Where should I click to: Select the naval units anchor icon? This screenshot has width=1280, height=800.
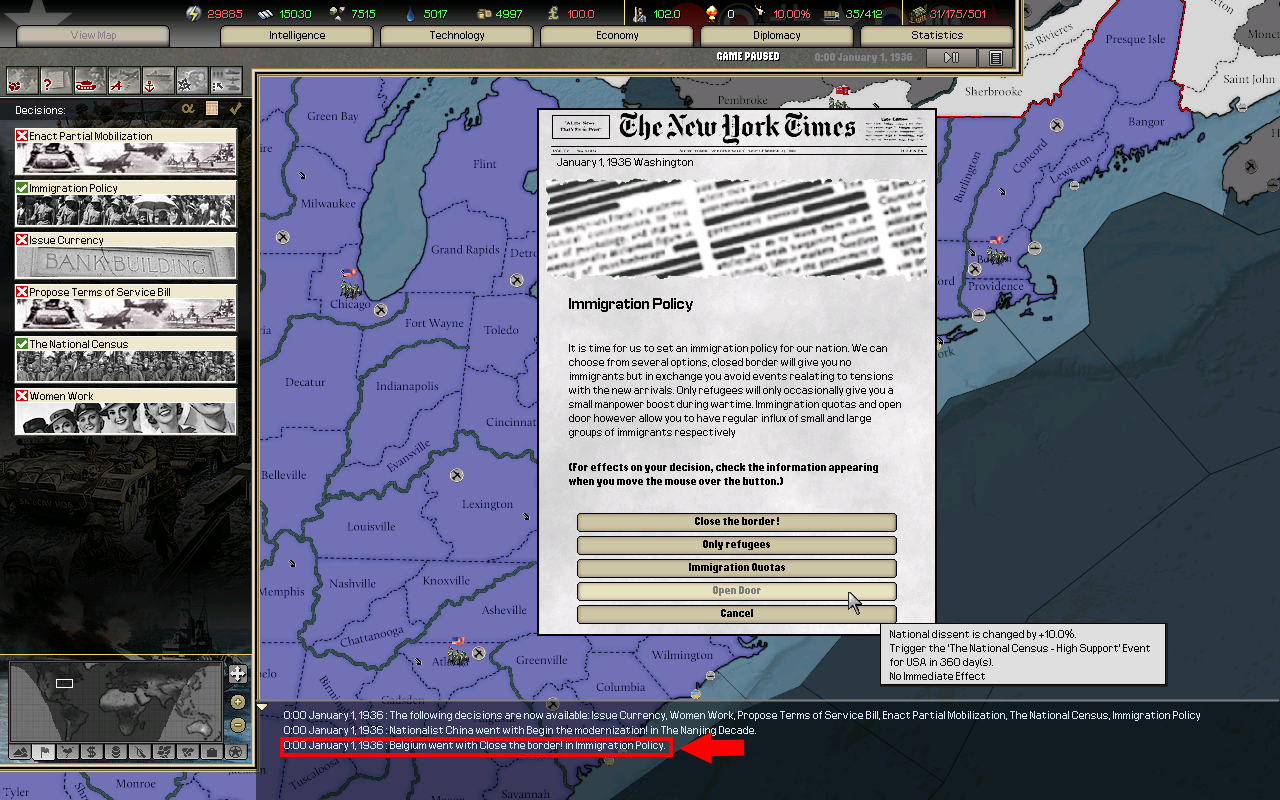pyautogui.click(x=158, y=80)
